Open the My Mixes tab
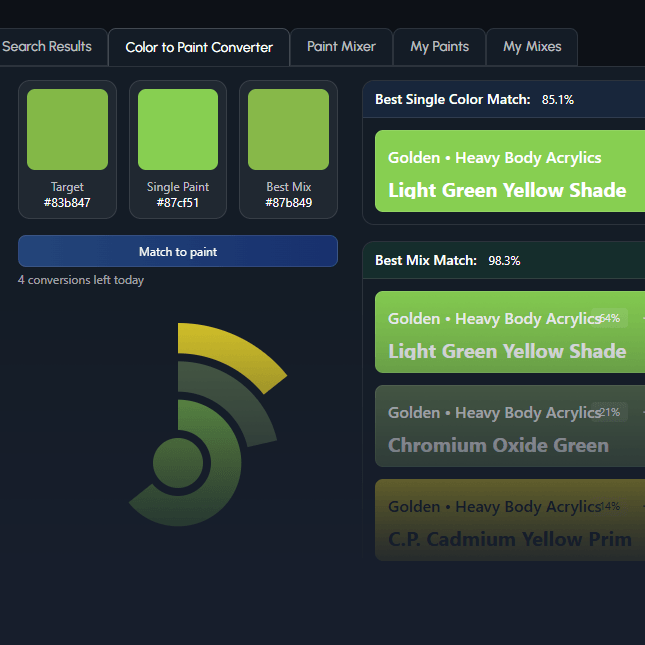 tap(531, 47)
